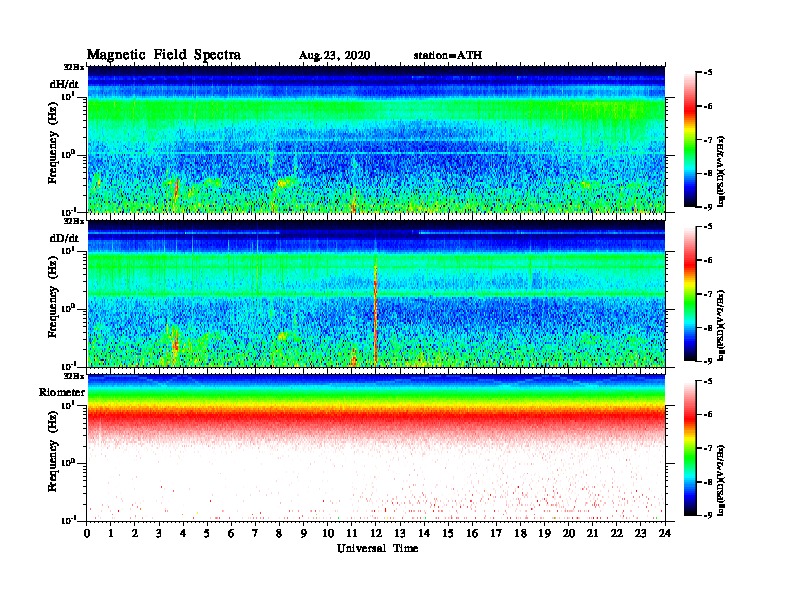This screenshot has width=792, height=612.
Task: Click the "32Hz" label atop dH/dt panel
Action: point(73,67)
